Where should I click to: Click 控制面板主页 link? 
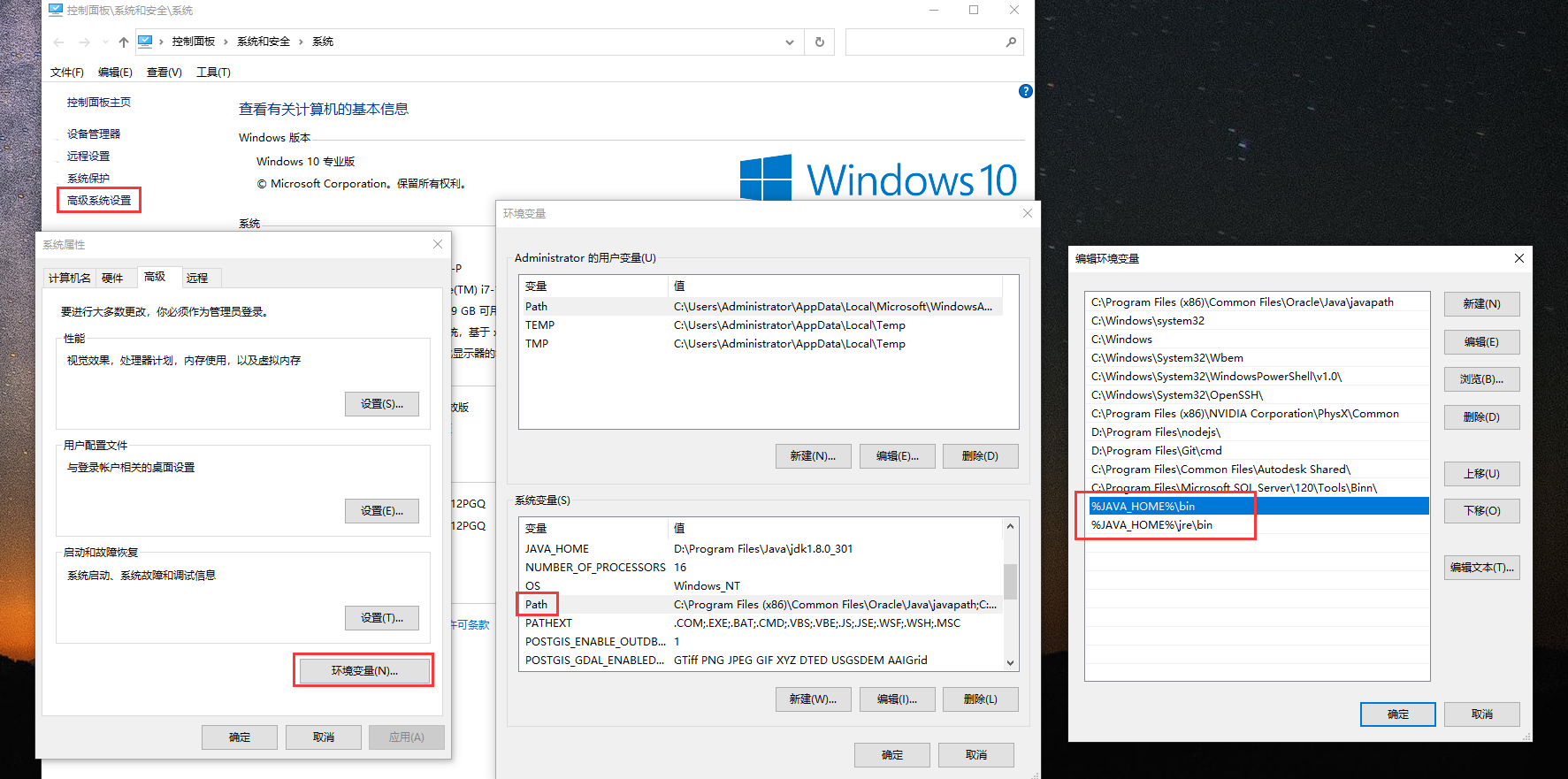coord(99,103)
